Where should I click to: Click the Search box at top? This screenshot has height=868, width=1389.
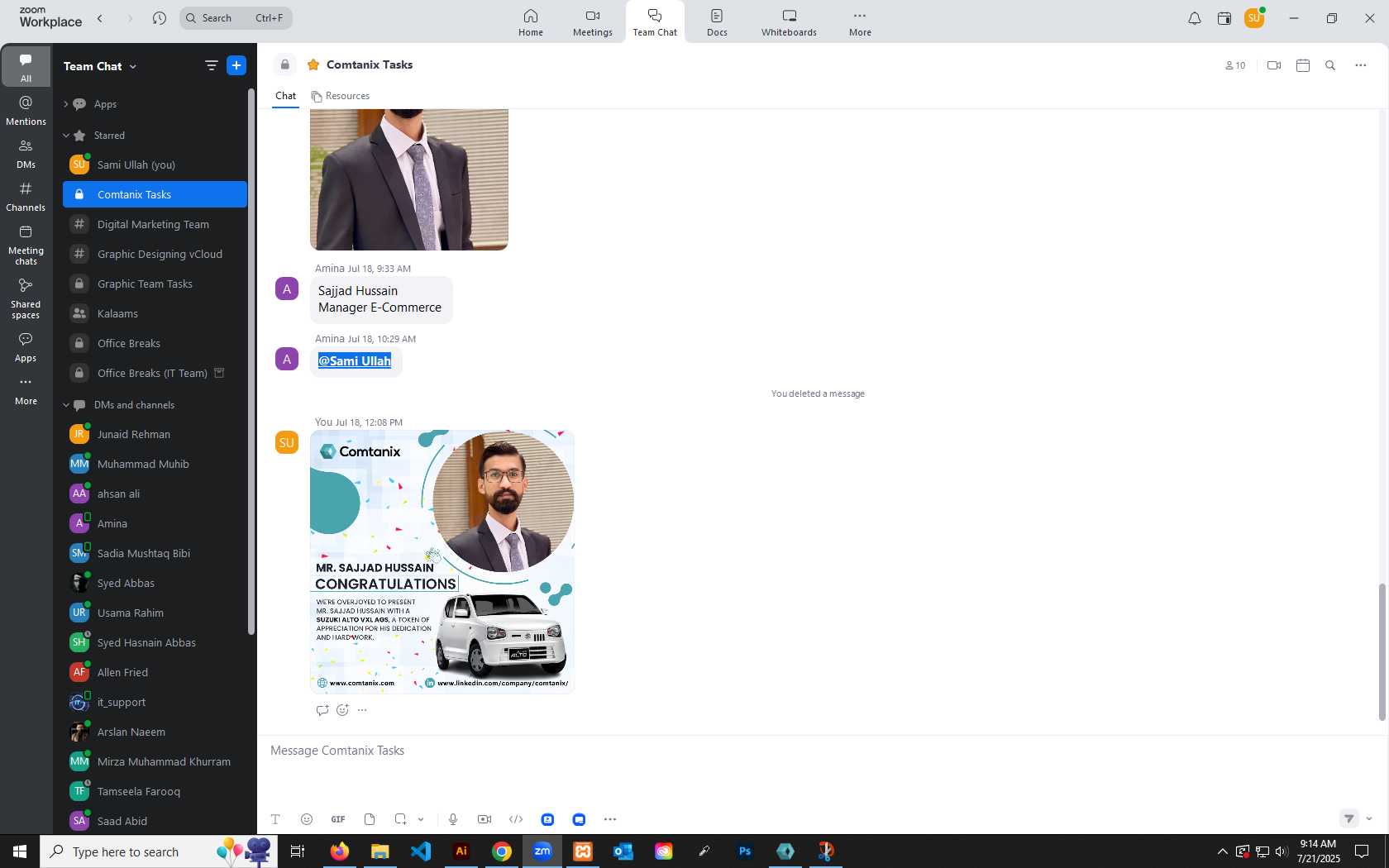[236, 18]
